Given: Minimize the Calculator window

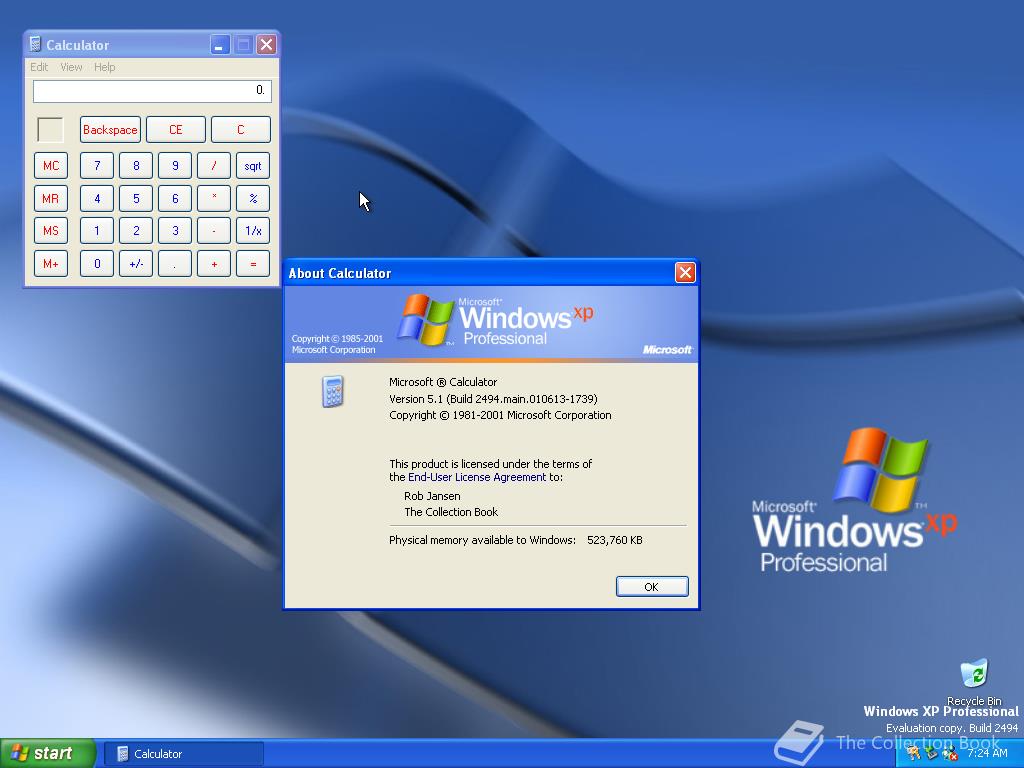Looking at the screenshot, I should (220, 44).
